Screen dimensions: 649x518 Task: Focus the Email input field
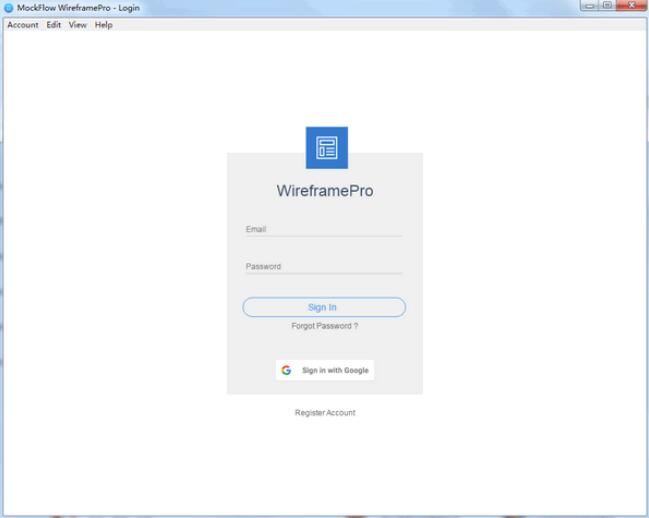(x=323, y=229)
